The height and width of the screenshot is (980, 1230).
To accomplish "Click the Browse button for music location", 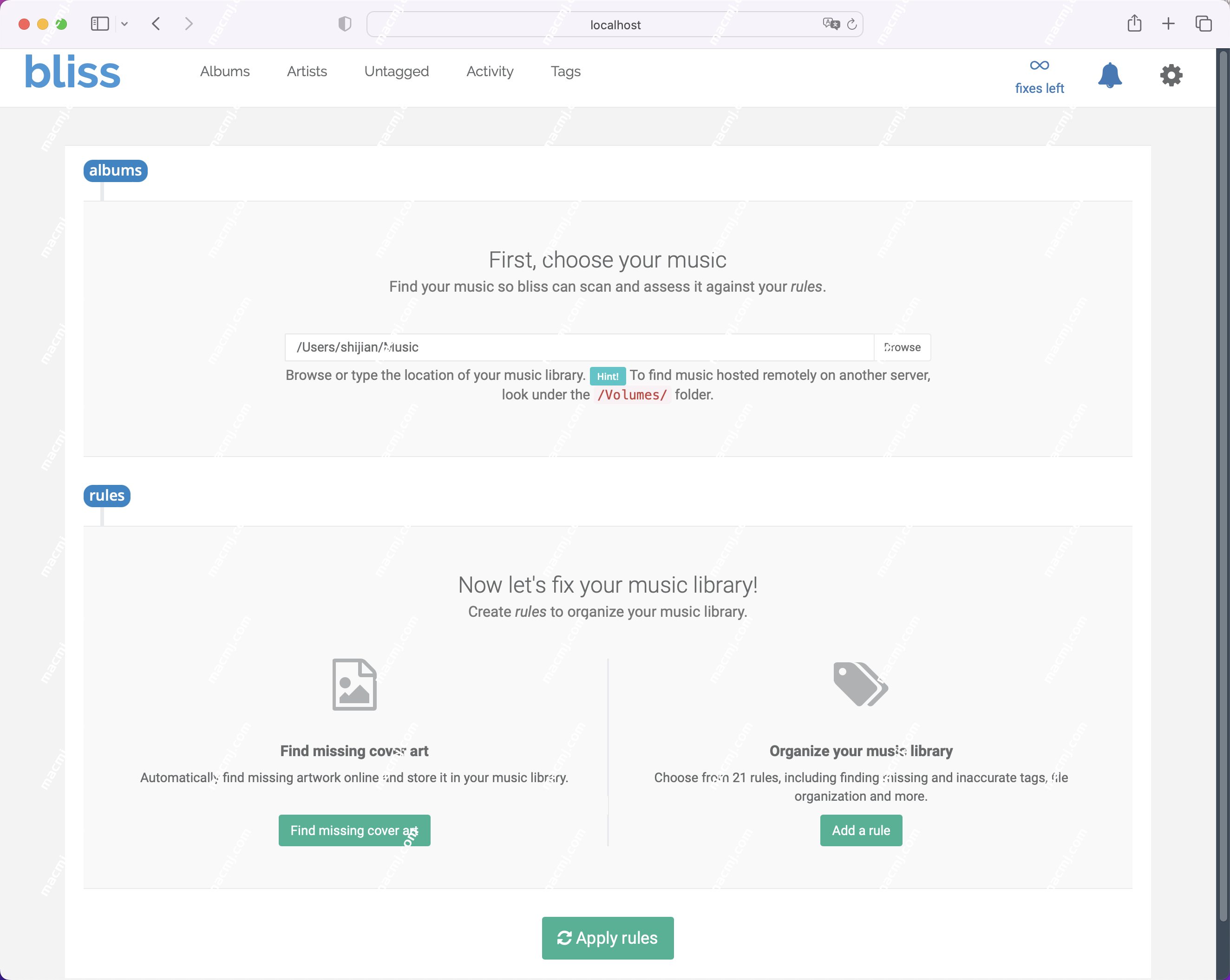I will (902, 347).
